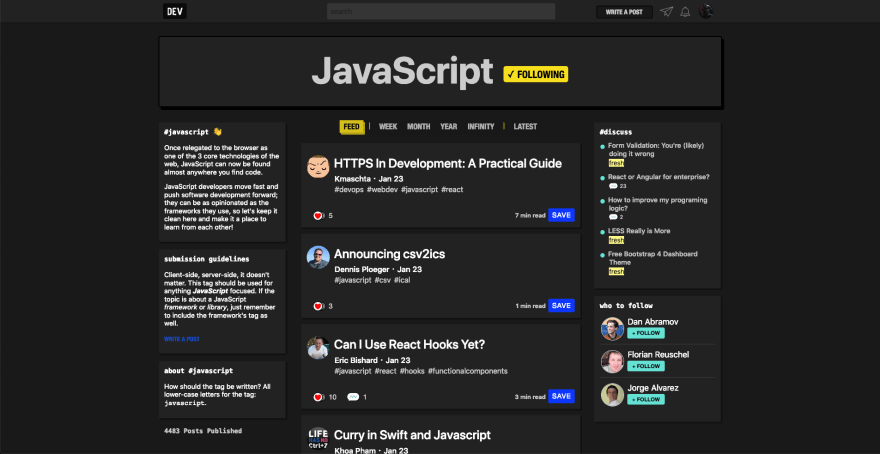This screenshot has width=880, height=454.
Task: Switch to the Latest tab
Action: (525, 127)
